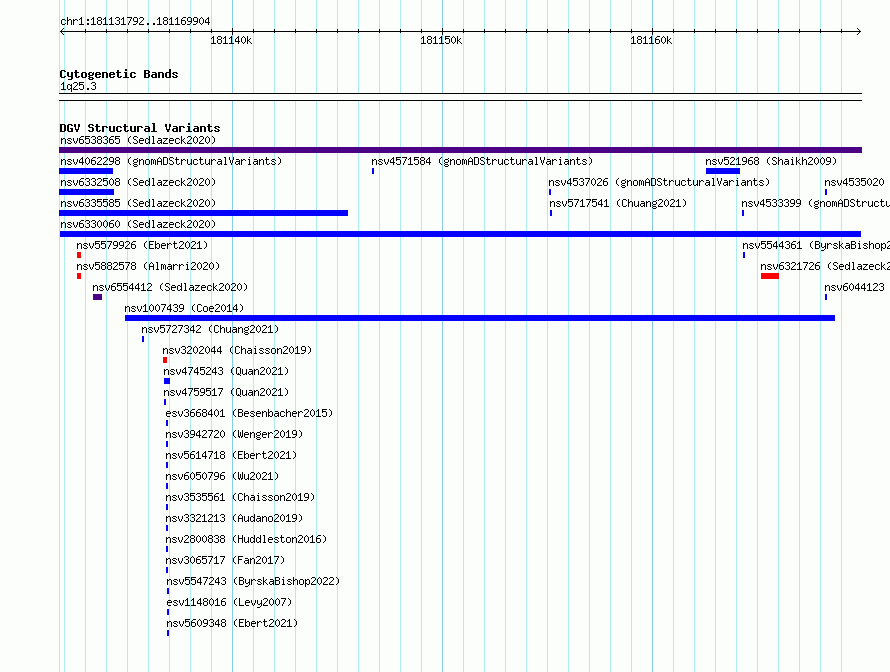This screenshot has height=672, width=890.
Task: Select the small blue nsv4745243 bar
Action: click(x=167, y=381)
